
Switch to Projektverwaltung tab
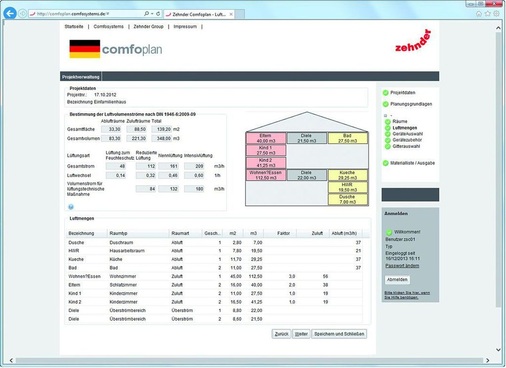click(x=81, y=77)
